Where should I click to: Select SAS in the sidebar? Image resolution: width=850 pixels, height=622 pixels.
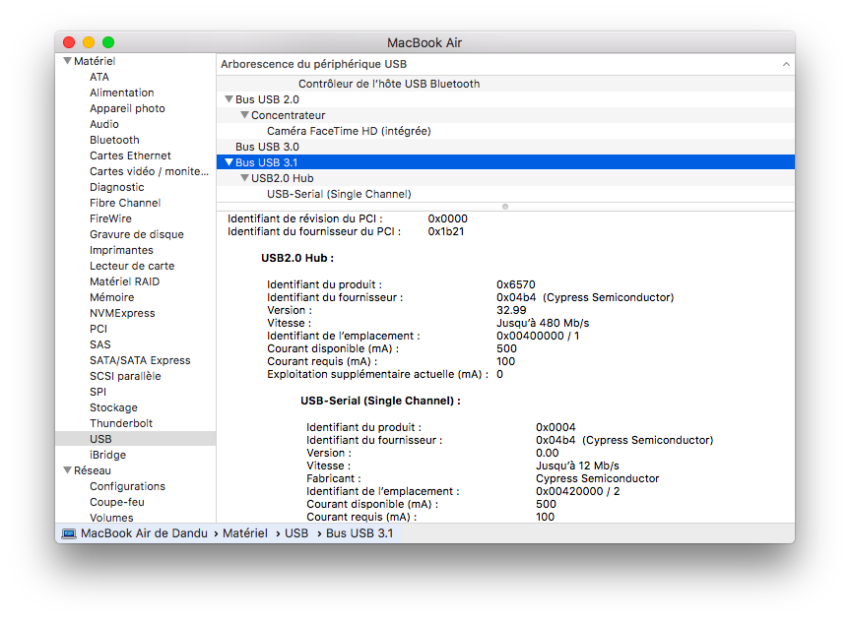coord(100,344)
